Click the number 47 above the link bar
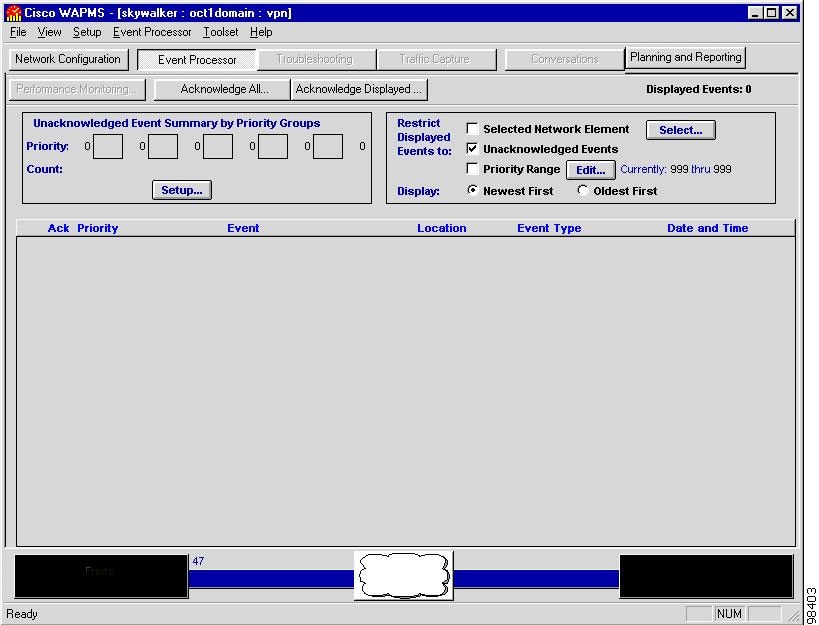Screen dimensions: 819x625 point(198,561)
